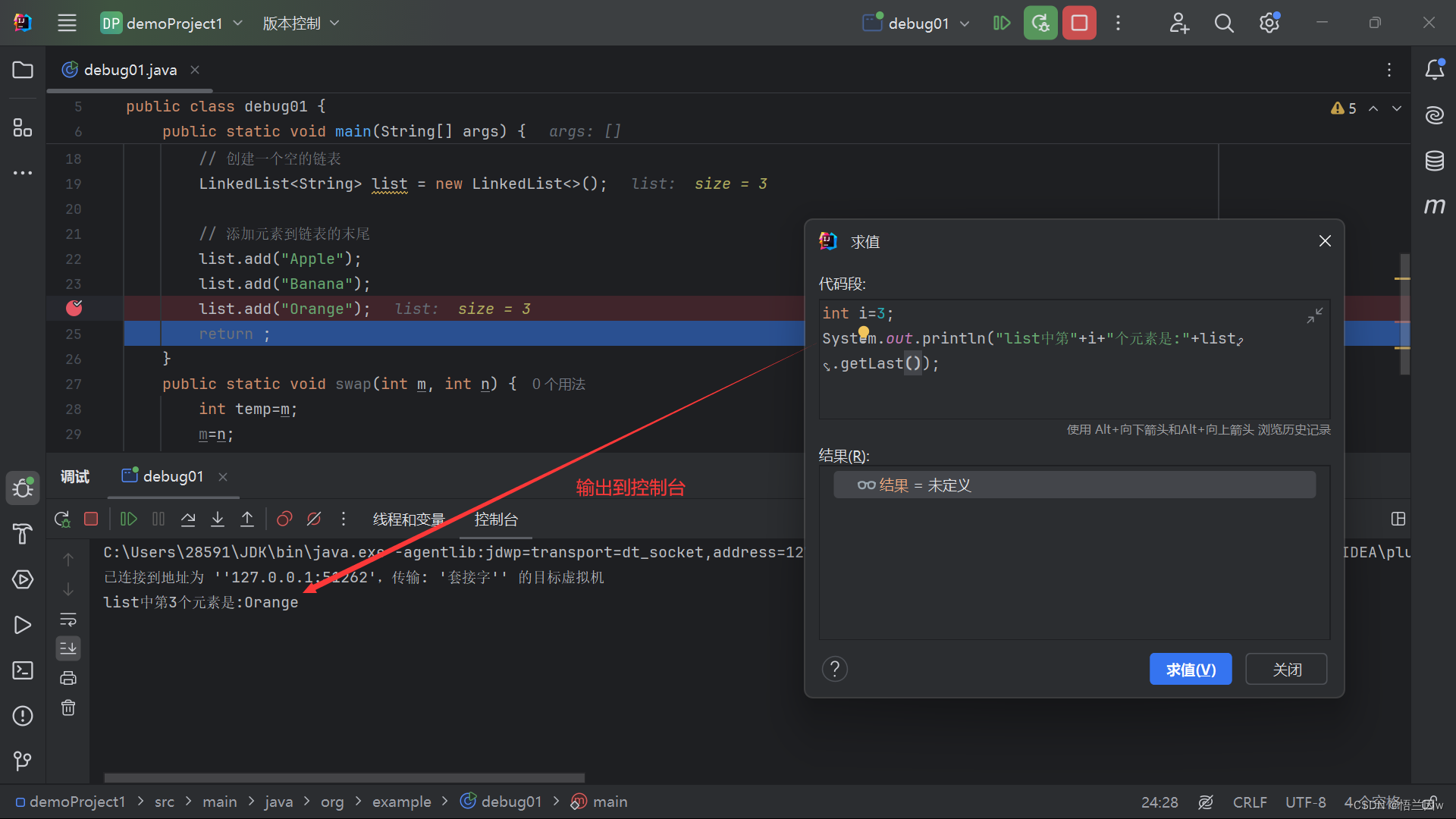The width and height of the screenshot is (1456, 819).
Task: Go to previous highlighted problem arrow
Action: tap(1373, 108)
